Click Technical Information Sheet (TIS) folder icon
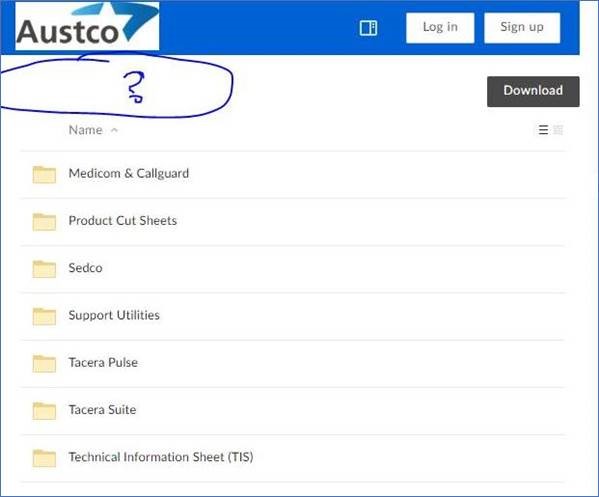This screenshot has height=497, width=599. (x=44, y=458)
